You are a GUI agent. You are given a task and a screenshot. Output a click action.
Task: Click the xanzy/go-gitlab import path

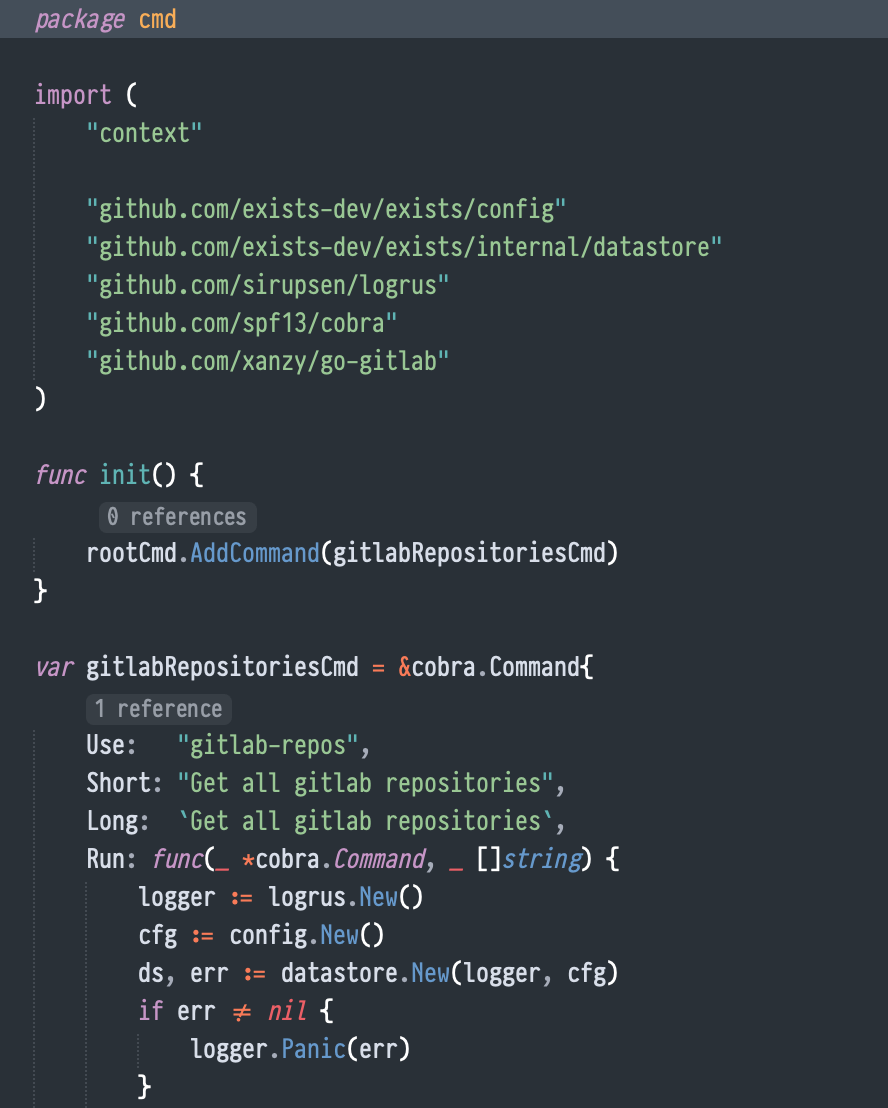268,362
